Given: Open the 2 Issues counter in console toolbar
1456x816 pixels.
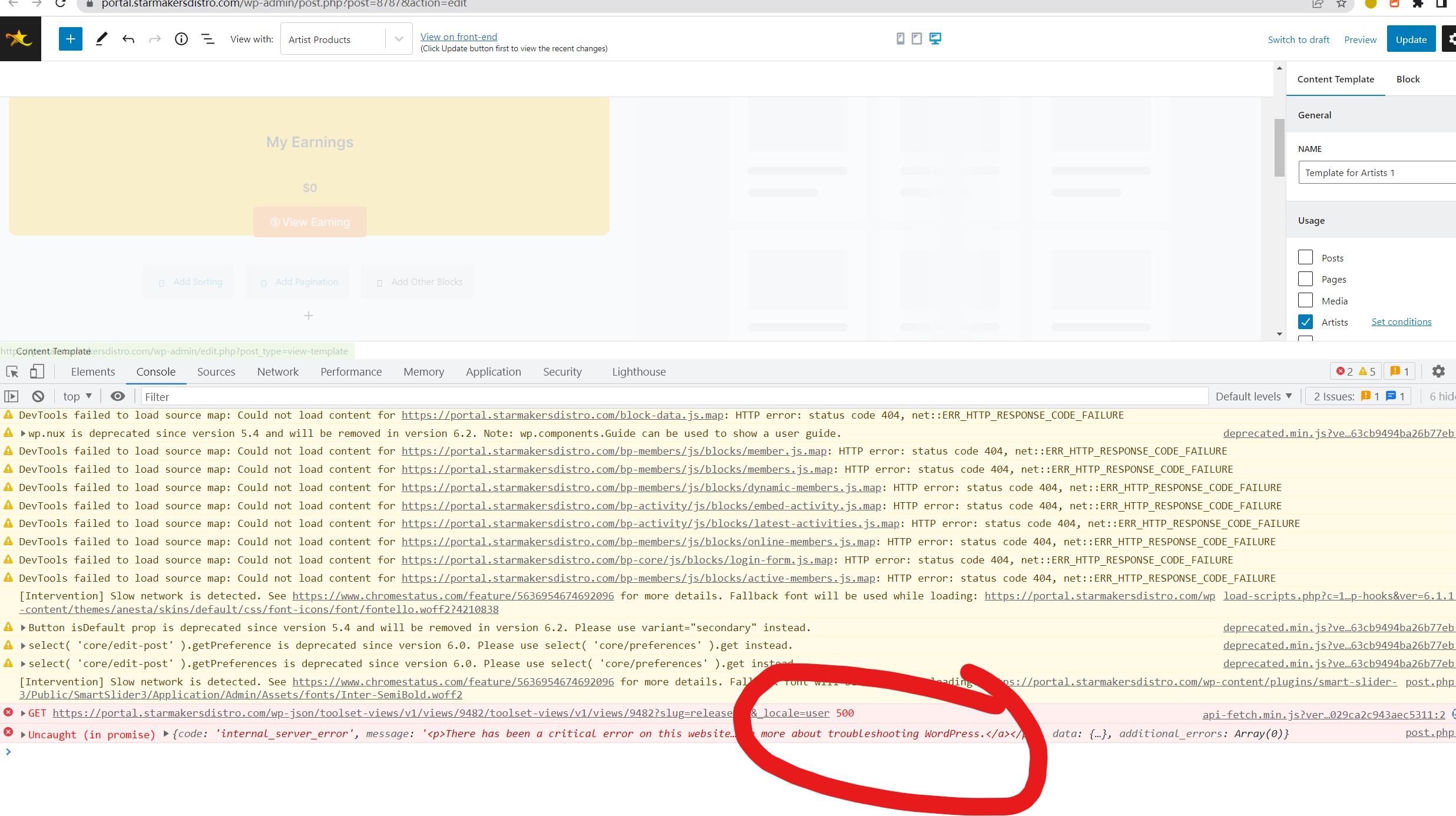Looking at the screenshot, I should point(1359,396).
